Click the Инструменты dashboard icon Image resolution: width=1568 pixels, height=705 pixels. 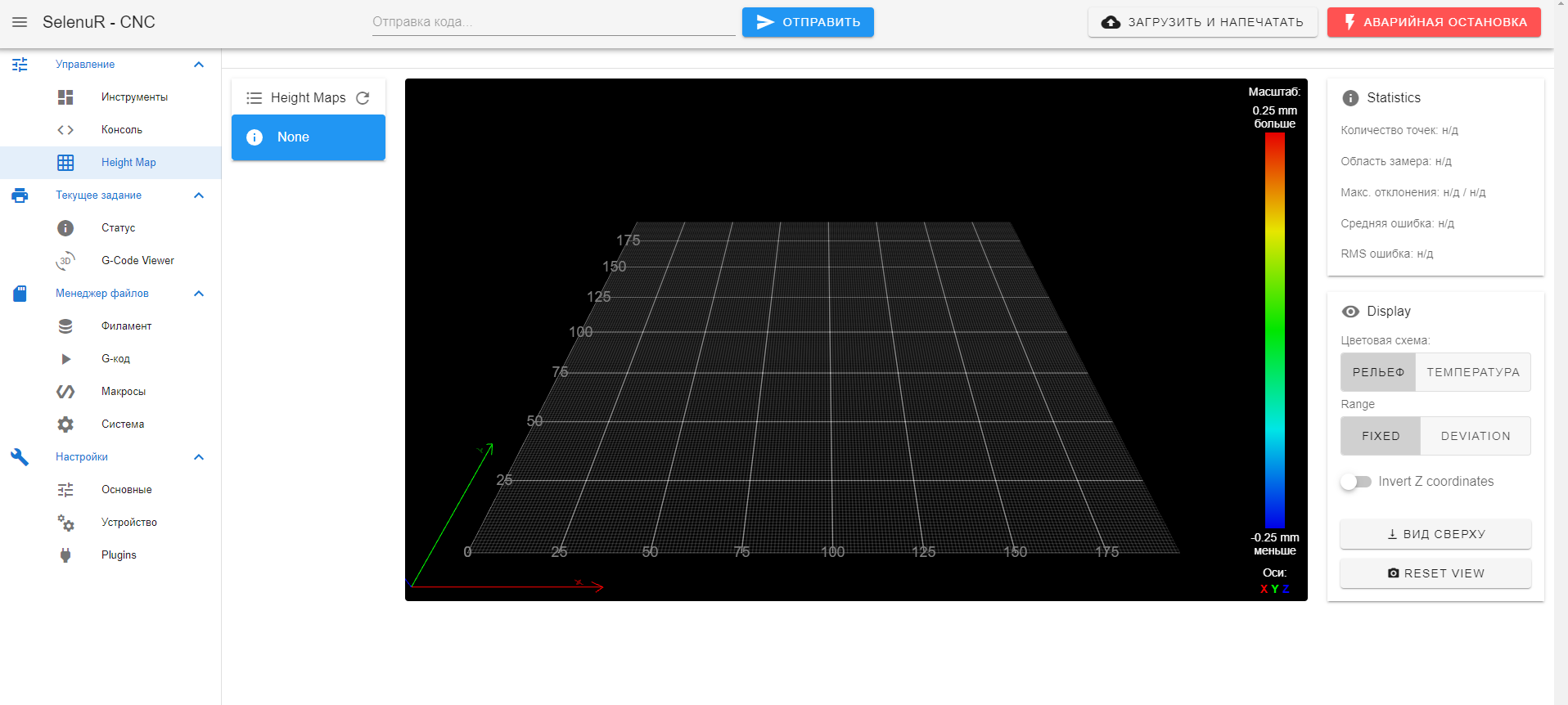point(65,97)
